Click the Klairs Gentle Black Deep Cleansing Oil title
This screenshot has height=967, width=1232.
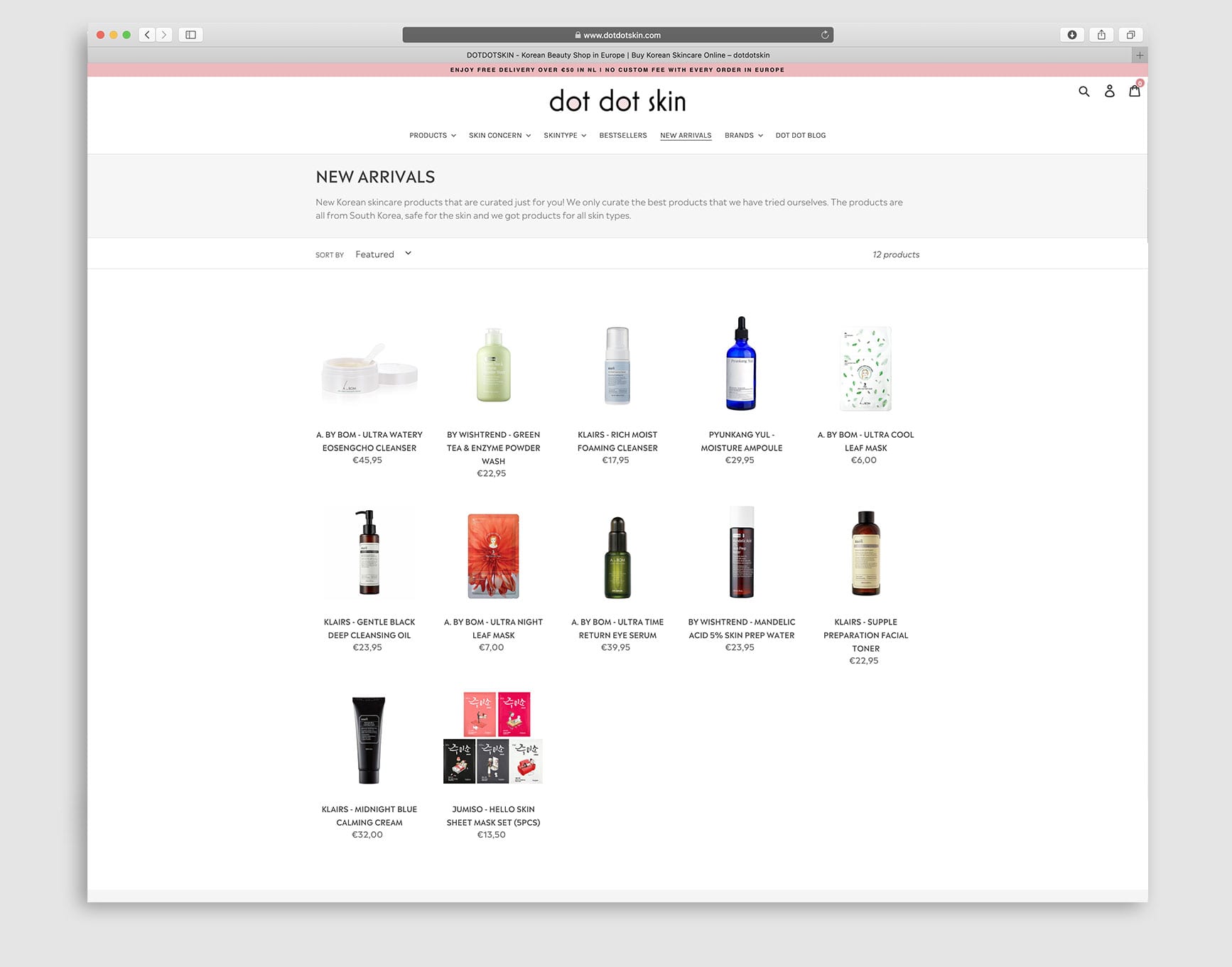coord(369,628)
